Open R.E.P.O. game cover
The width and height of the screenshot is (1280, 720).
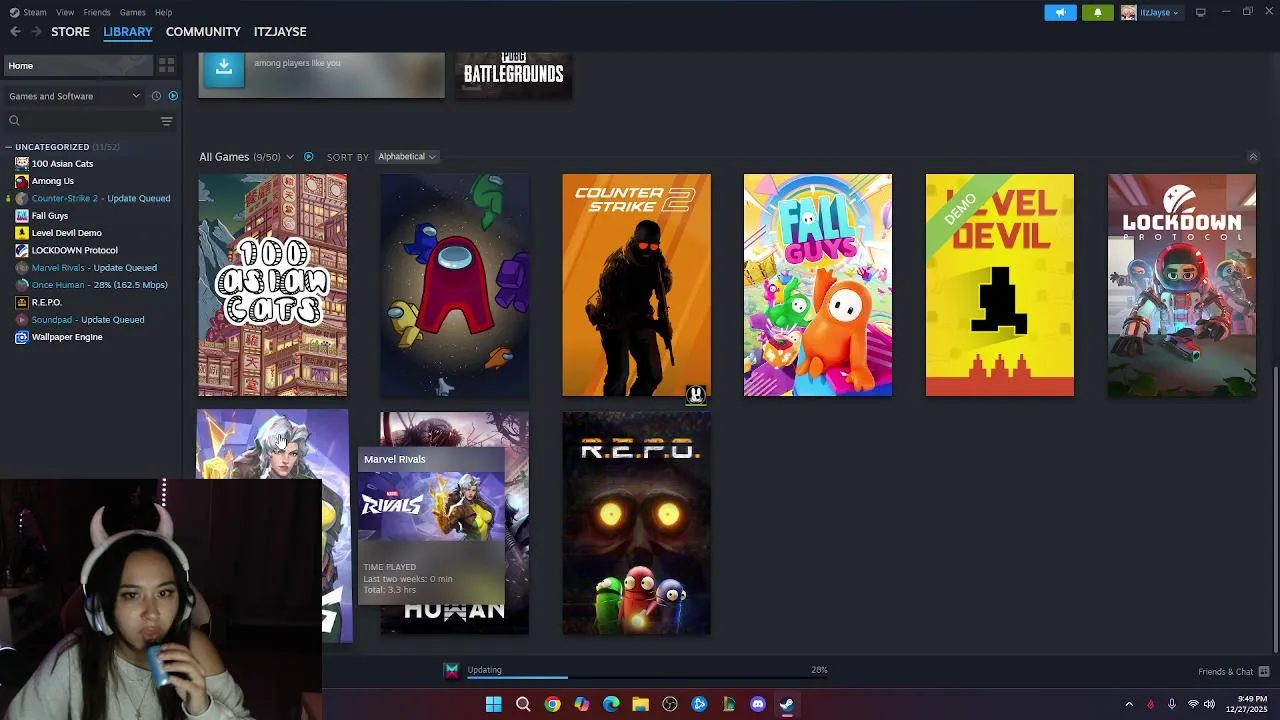(636, 523)
